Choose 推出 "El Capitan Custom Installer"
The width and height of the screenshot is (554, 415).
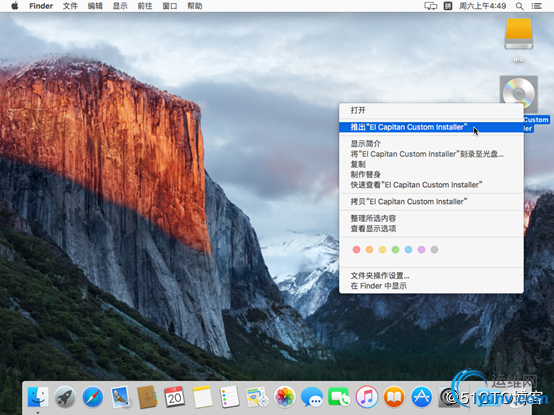point(431,127)
